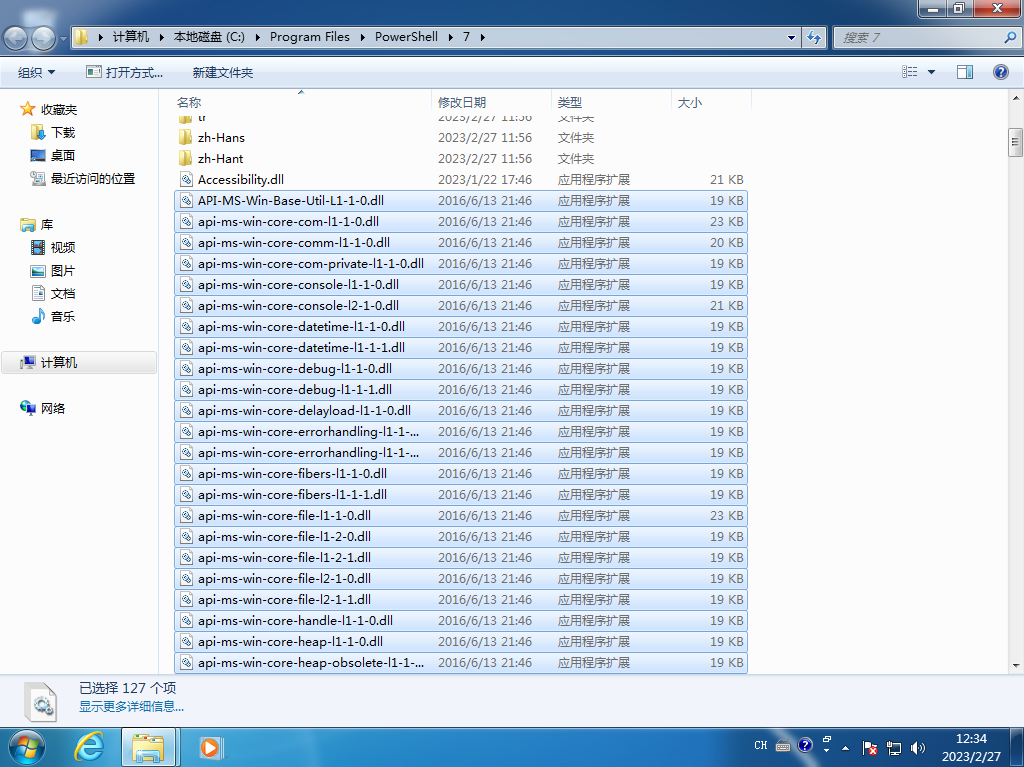Click the Open With toolbar button
This screenshot has height=767, width=1024.
coord(125,73)
